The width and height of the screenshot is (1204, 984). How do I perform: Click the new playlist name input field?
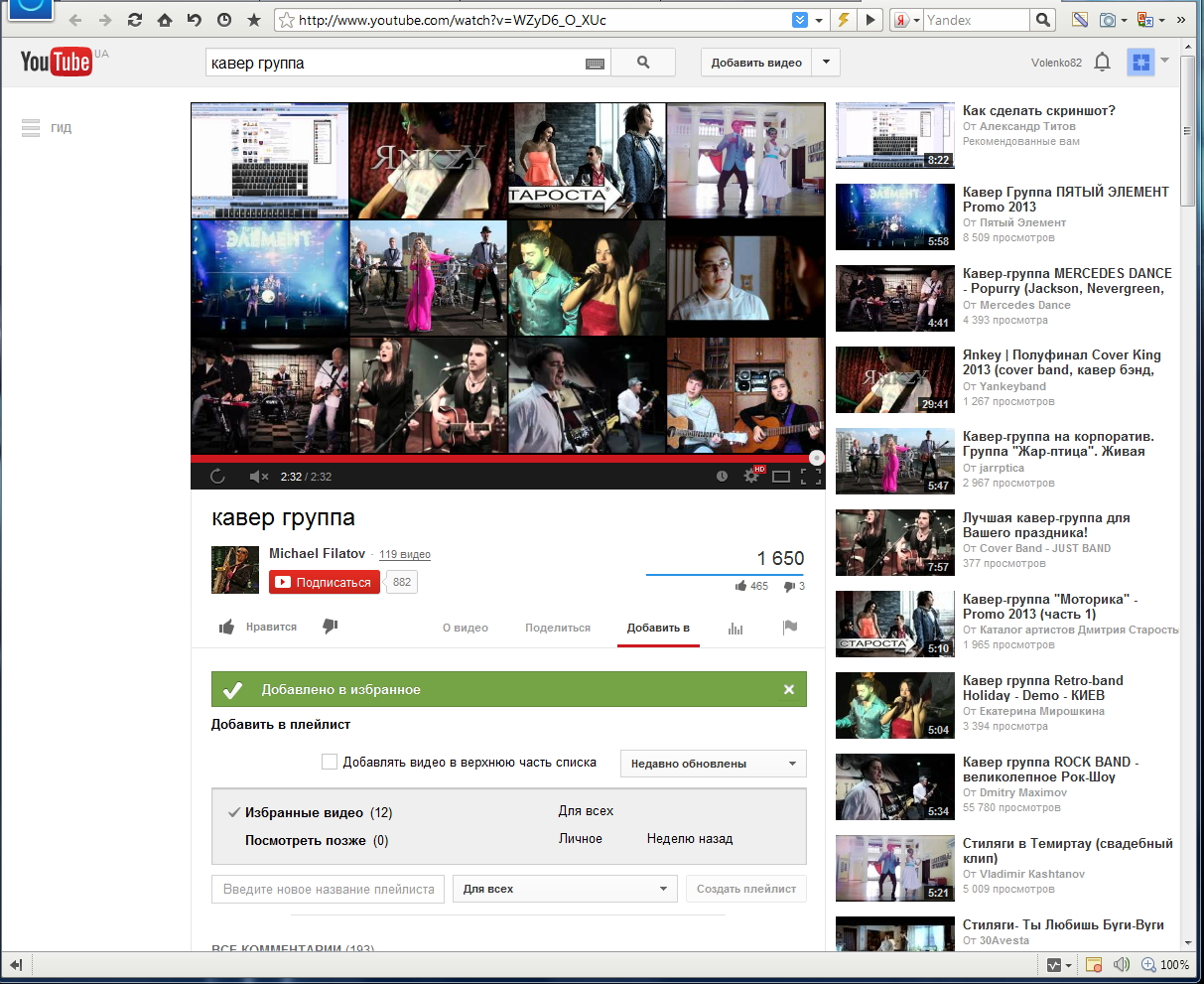[x=329, y=889]
